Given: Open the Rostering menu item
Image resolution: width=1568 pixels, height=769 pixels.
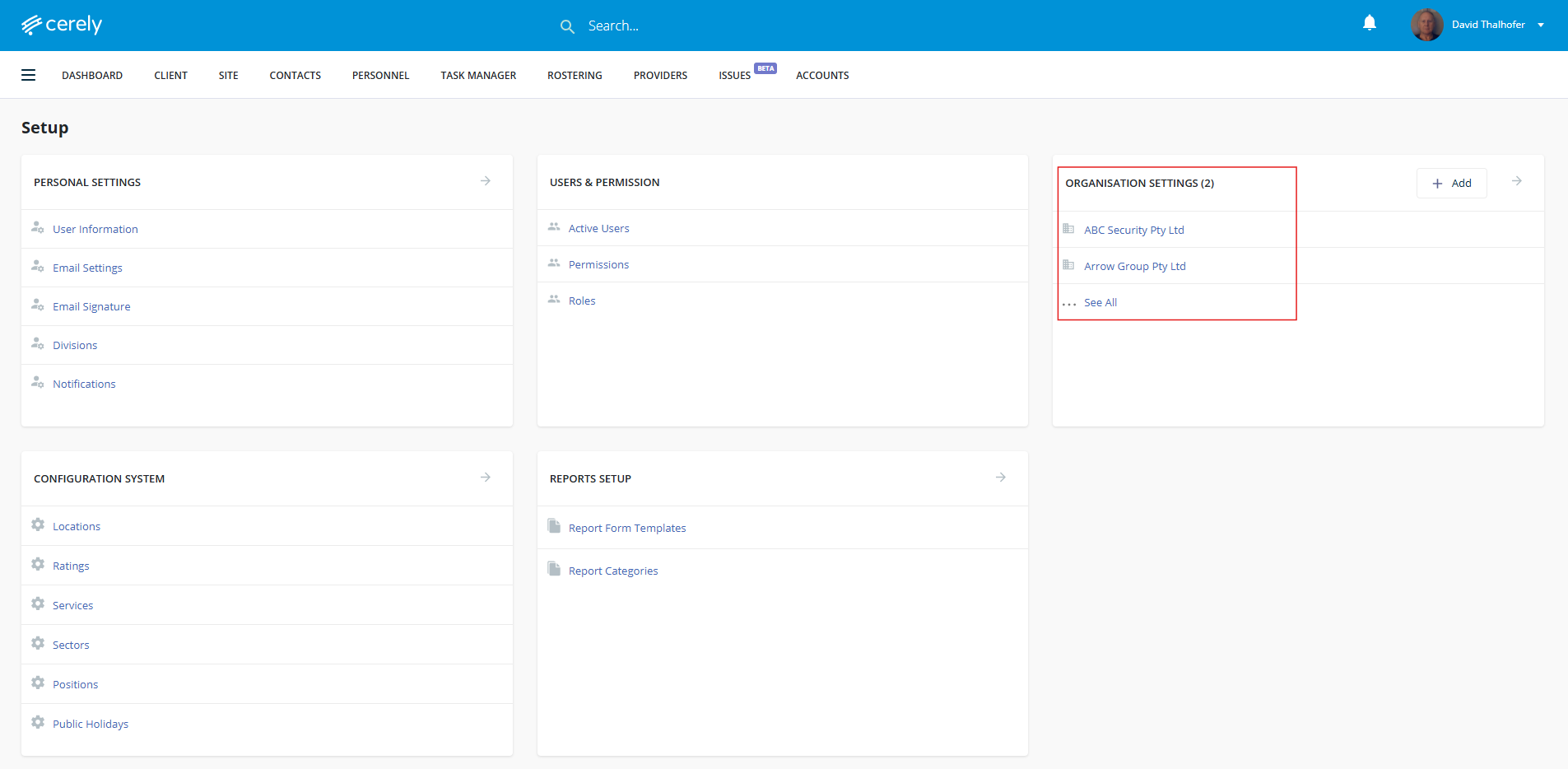Looking at the screenshot, I should pyautogui.click(x=575, y=75).
